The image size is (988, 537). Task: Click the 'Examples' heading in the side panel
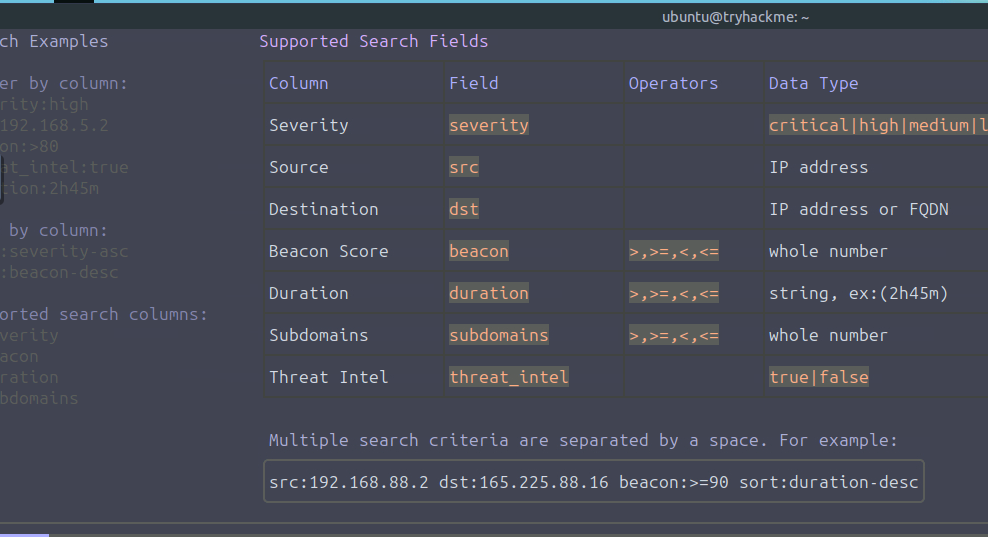pos(69,42)
